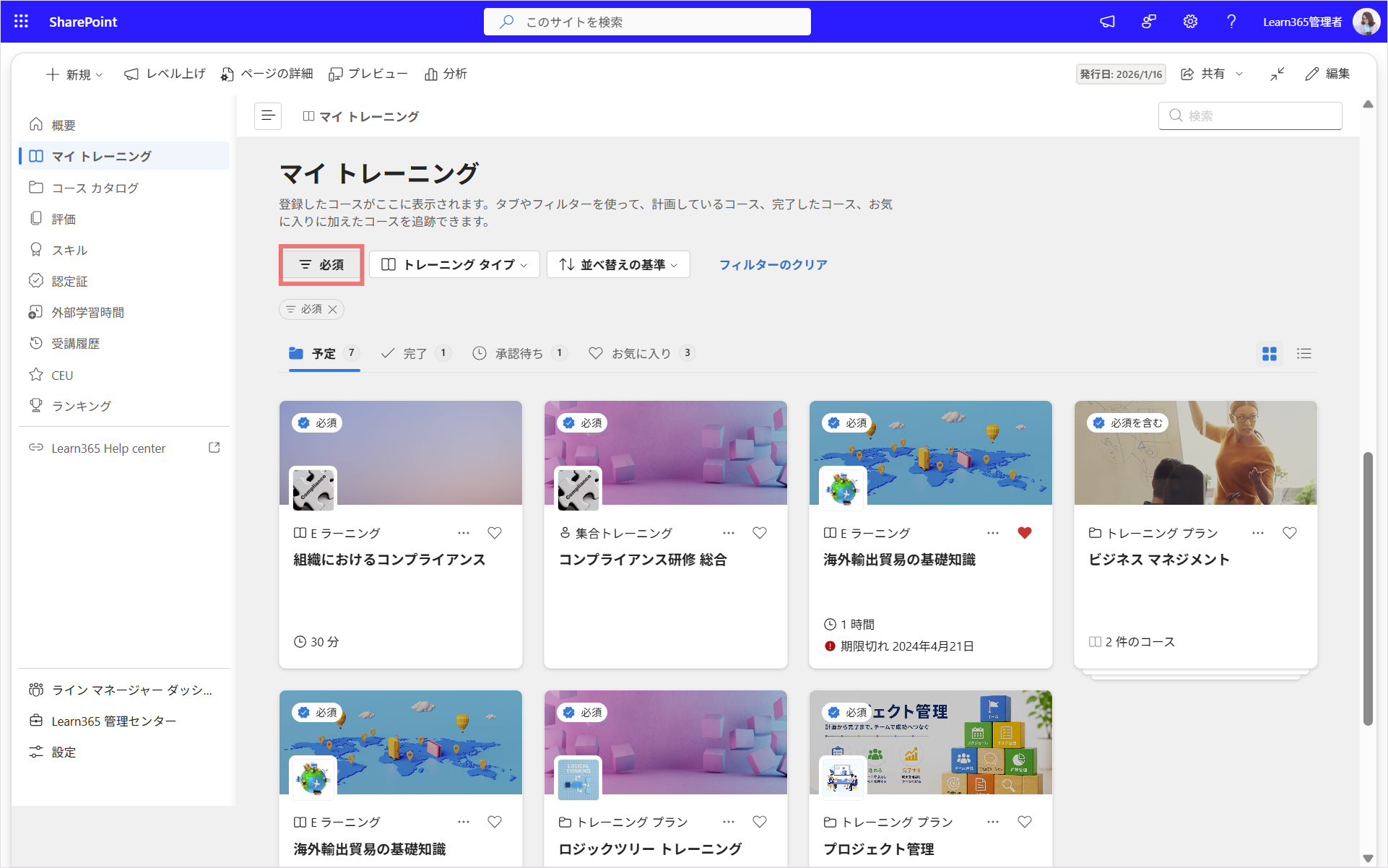The height and width of the screenshot is (868, 1388).
Task: Favorite the プロジェクト管理 training plan
Action: pos(1025,822)
